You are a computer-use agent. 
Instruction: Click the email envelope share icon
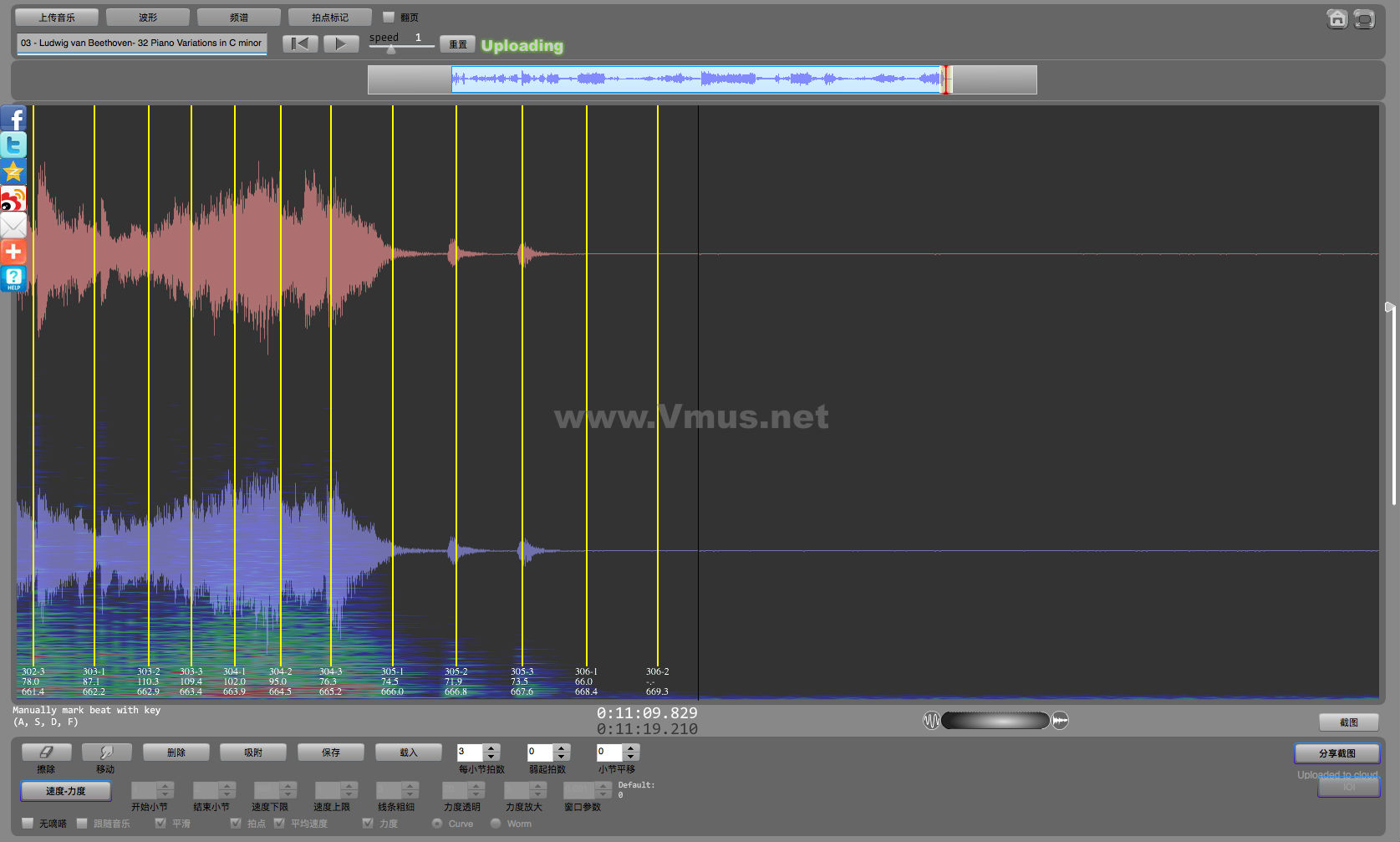click(x=13, y=225)
